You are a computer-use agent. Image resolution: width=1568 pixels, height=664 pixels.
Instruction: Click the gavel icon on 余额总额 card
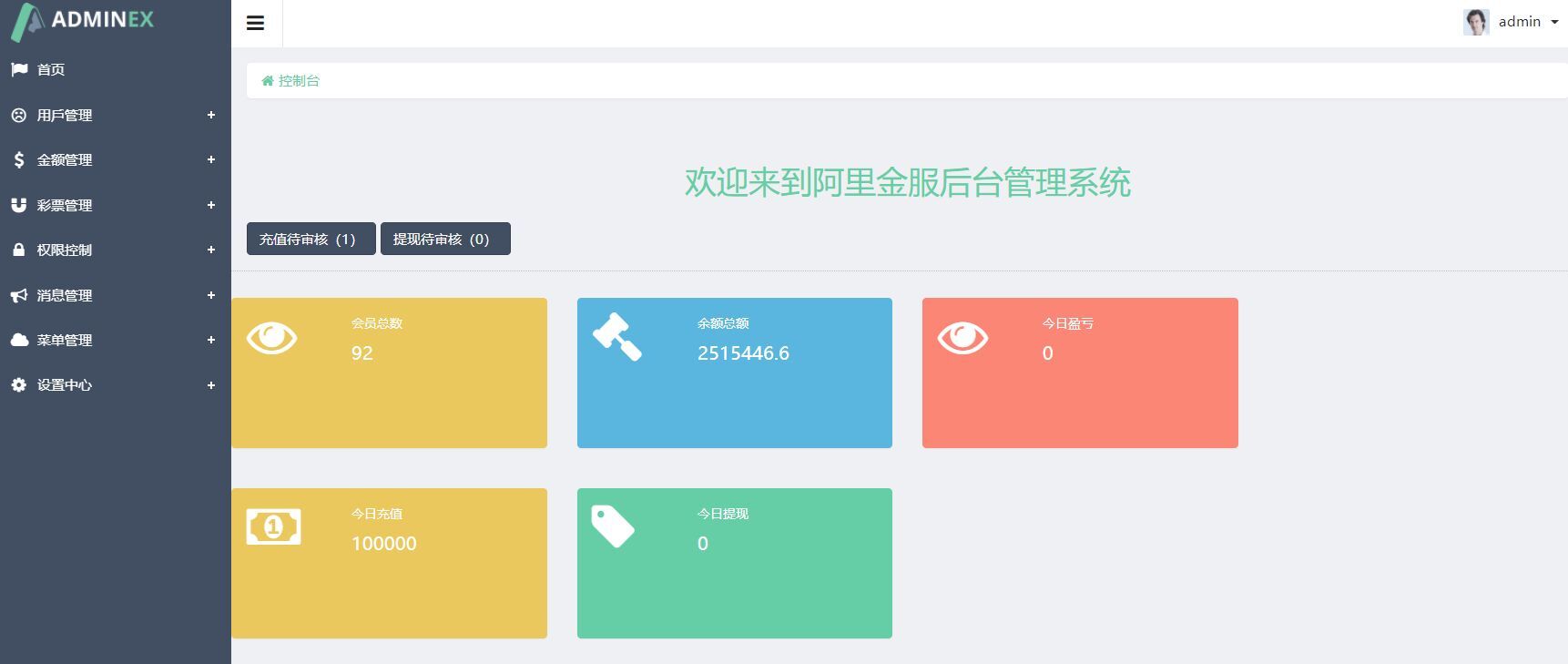click(617, 337)
